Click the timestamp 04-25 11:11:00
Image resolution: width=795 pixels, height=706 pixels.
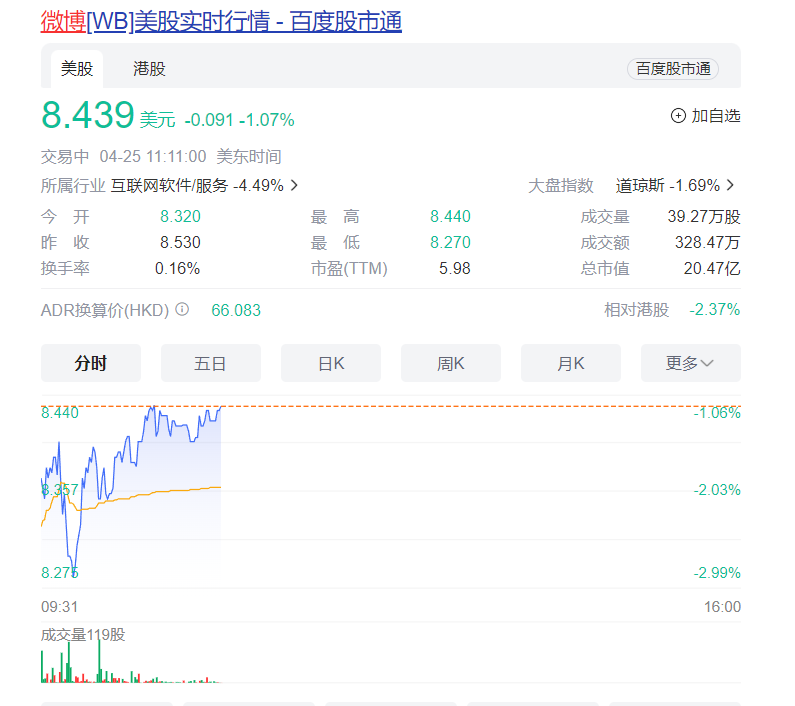153,156
